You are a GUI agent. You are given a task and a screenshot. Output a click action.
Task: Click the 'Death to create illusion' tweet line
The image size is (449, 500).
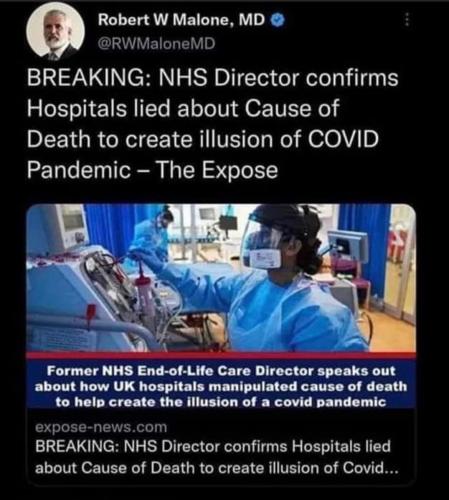(203, 139)
